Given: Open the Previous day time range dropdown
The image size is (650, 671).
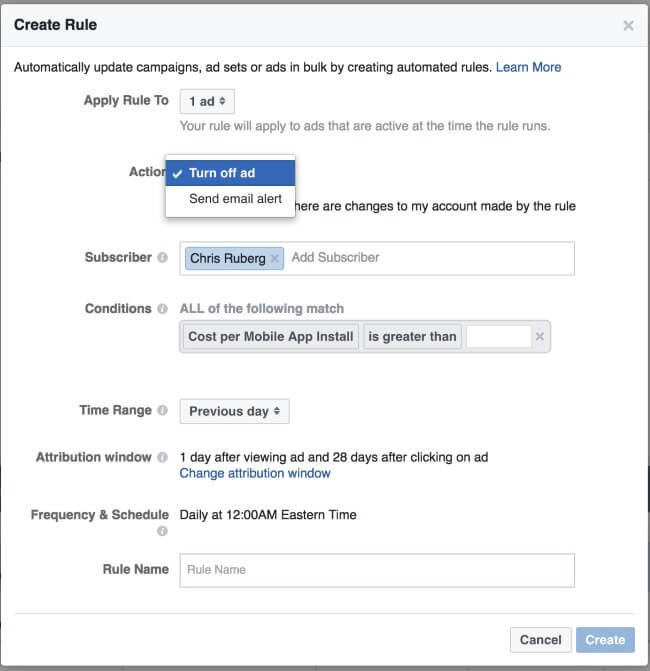Looking at the screenshot, I should [x=234, y=411].
